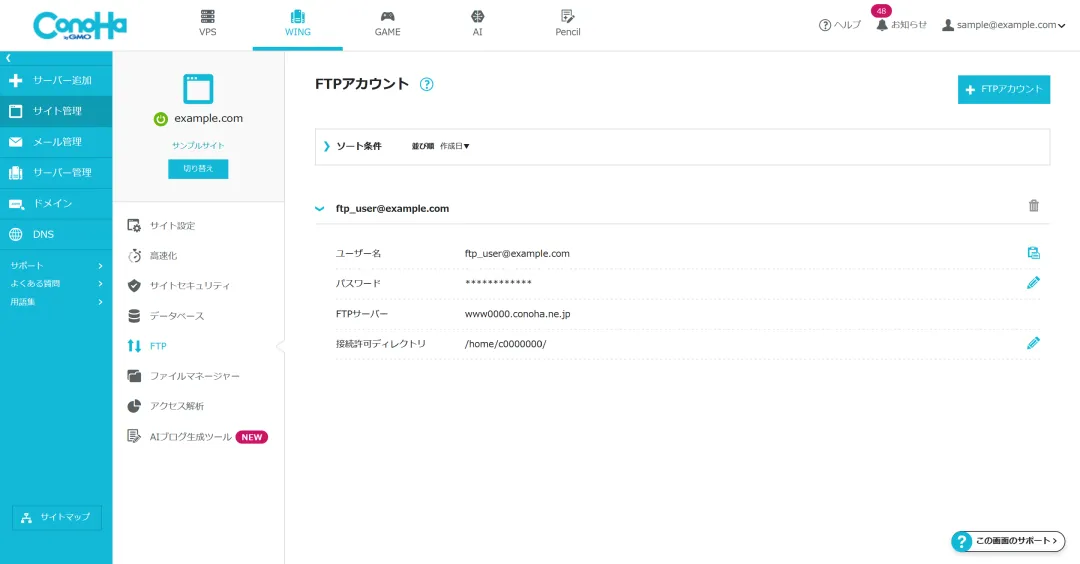Image resolution: width=1080 pixels, height=564 pixels.
Task: Click green power status icon
Action: tap(160, 119)
